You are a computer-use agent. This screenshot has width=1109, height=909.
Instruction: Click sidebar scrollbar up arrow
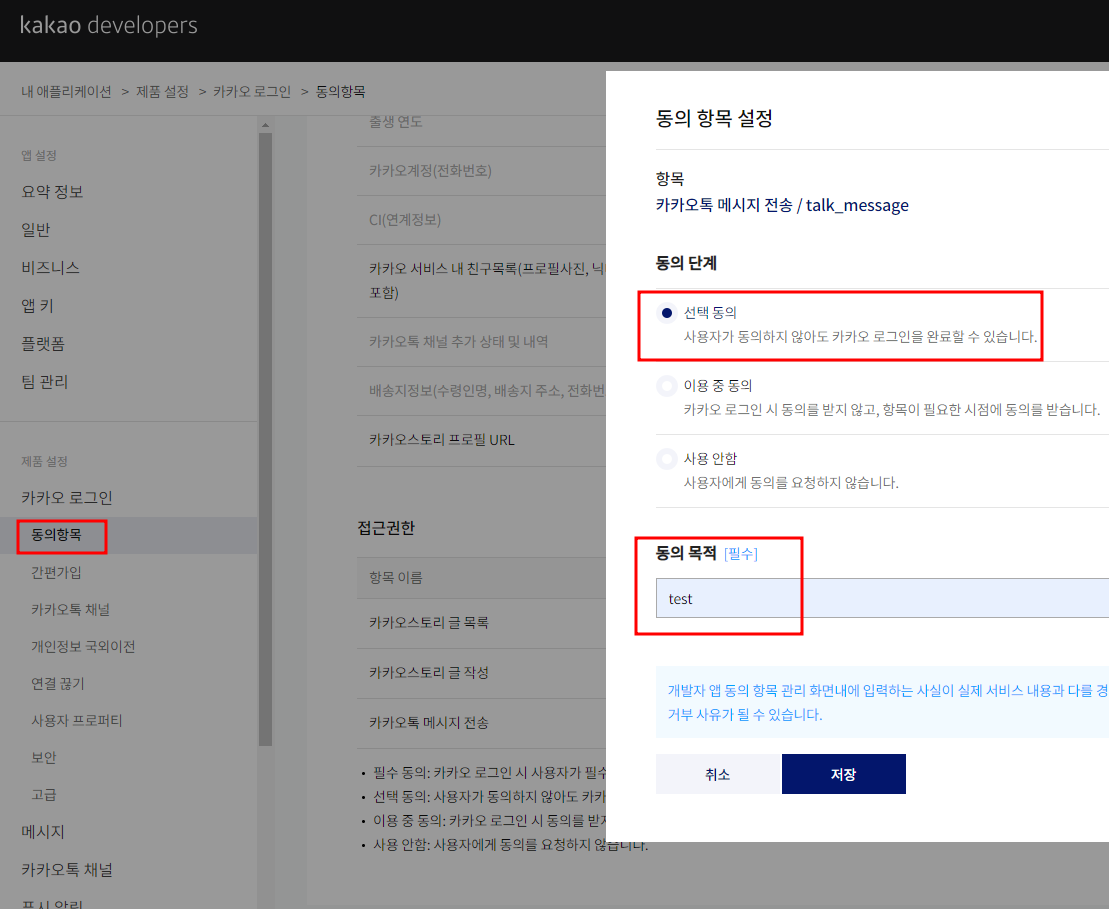(265, 125)
